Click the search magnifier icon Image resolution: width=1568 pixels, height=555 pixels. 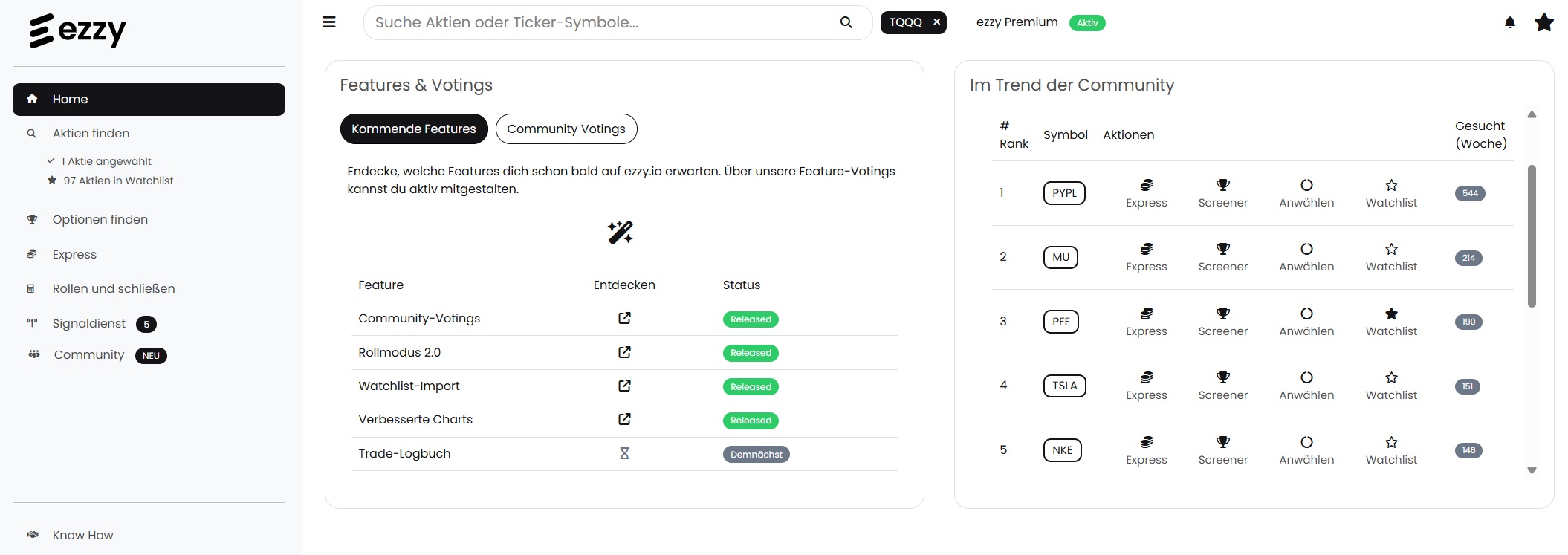click(846, 22)
